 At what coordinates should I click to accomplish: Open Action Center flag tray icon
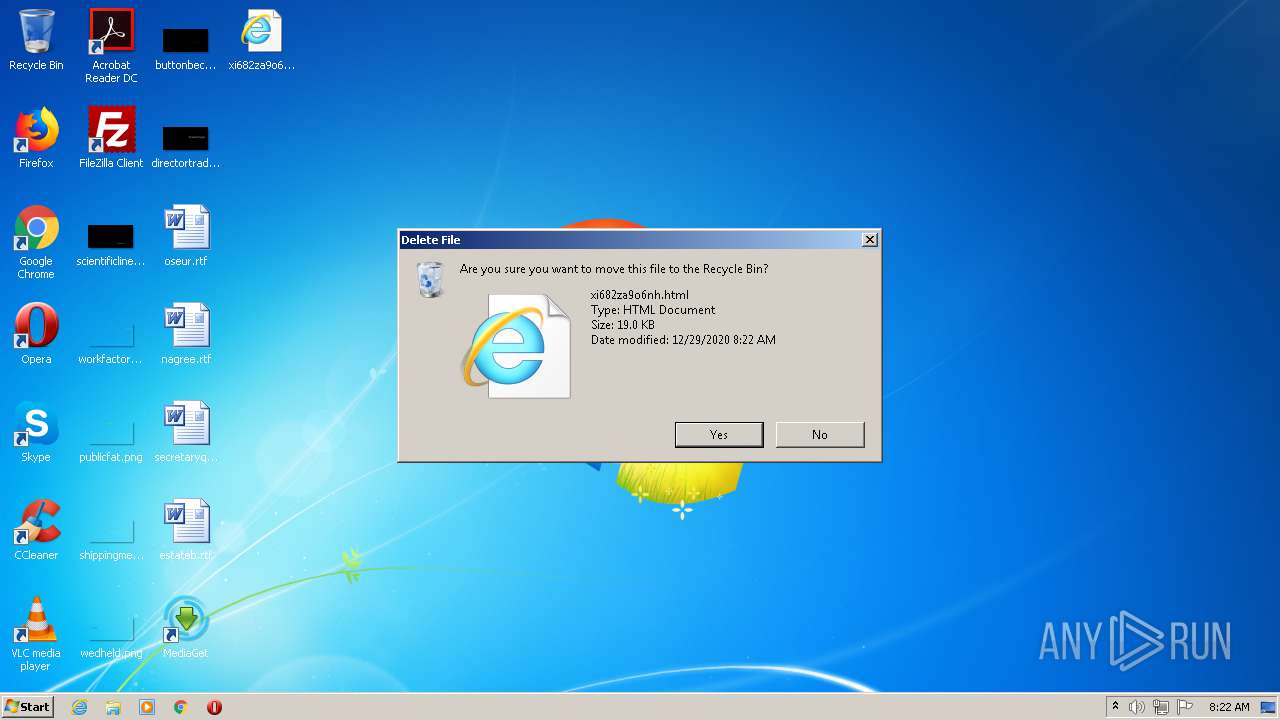tap(1185, 707)
